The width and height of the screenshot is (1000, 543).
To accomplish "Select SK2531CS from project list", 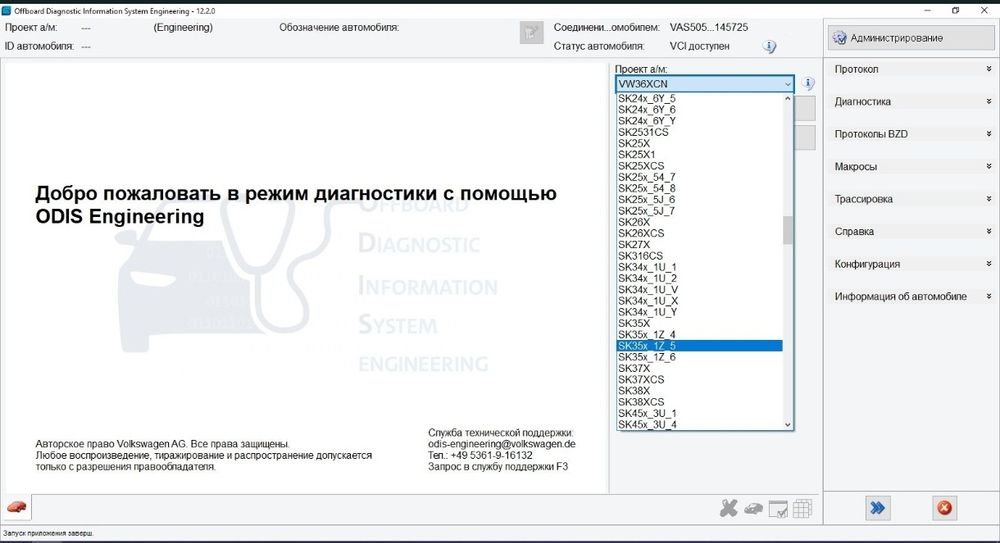I will [699, 132].
